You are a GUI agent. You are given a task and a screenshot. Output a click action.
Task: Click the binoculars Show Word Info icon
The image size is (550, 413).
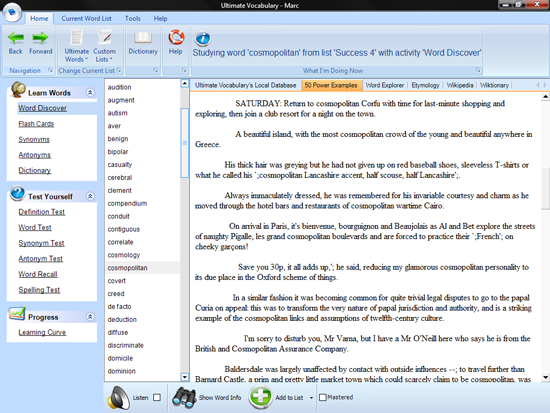click(x=184, y=398)
